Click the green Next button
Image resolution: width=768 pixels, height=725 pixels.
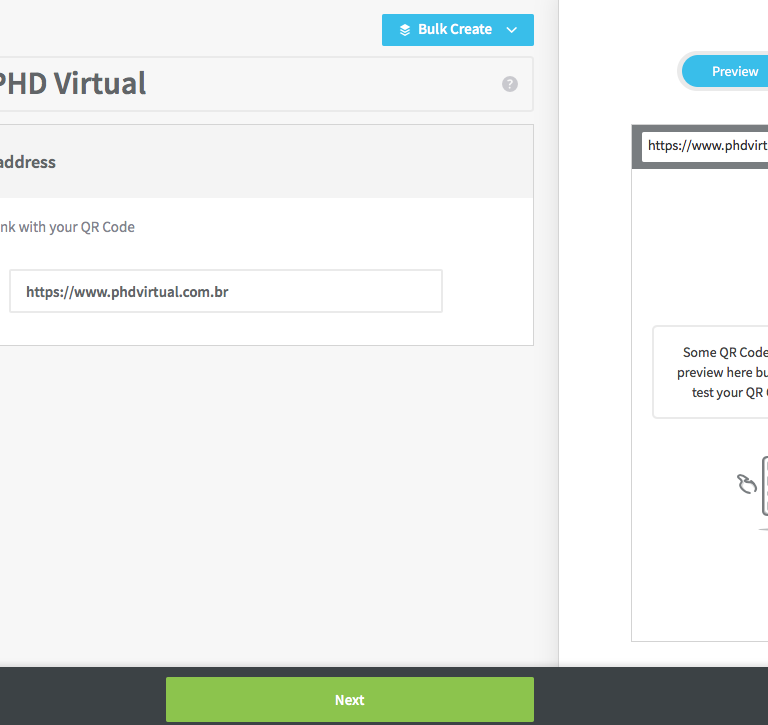(350, 700)
